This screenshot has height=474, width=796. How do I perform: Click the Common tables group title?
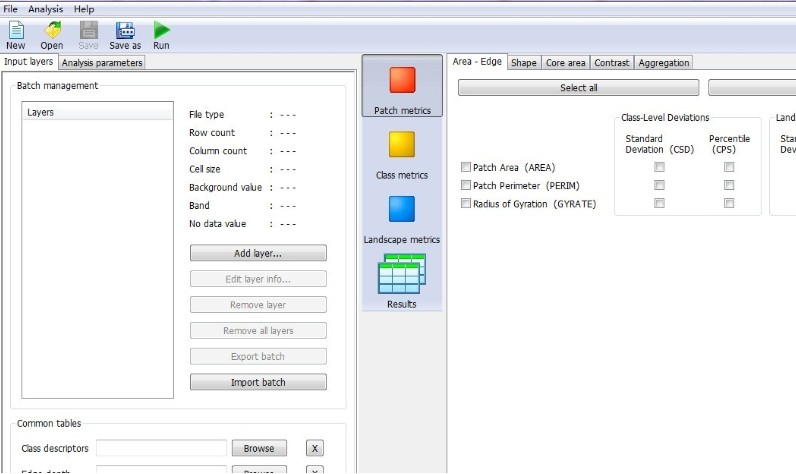coord(49,423)
